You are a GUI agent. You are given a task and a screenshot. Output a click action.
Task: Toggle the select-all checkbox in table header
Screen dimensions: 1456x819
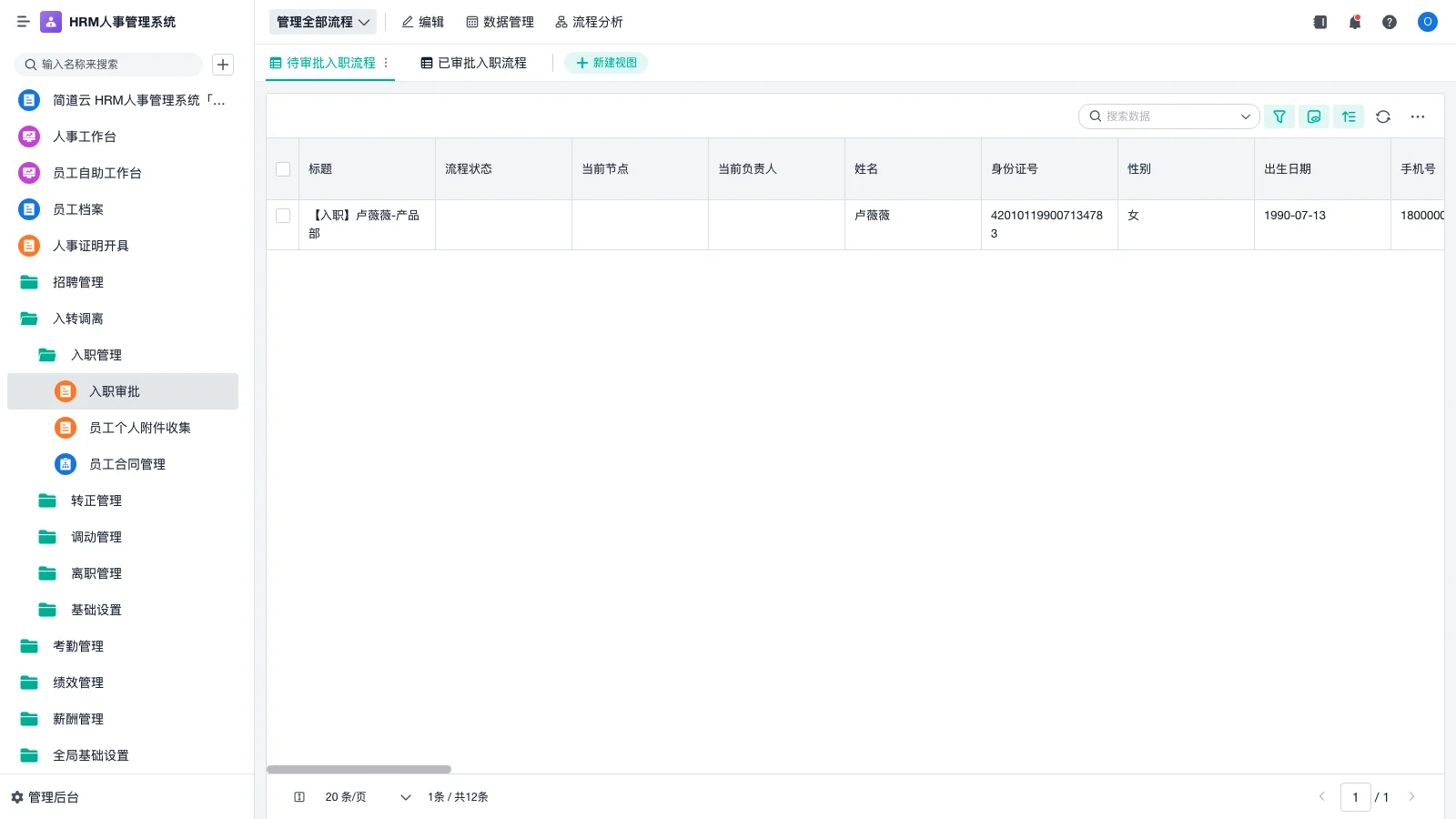[x=283, y=169]
